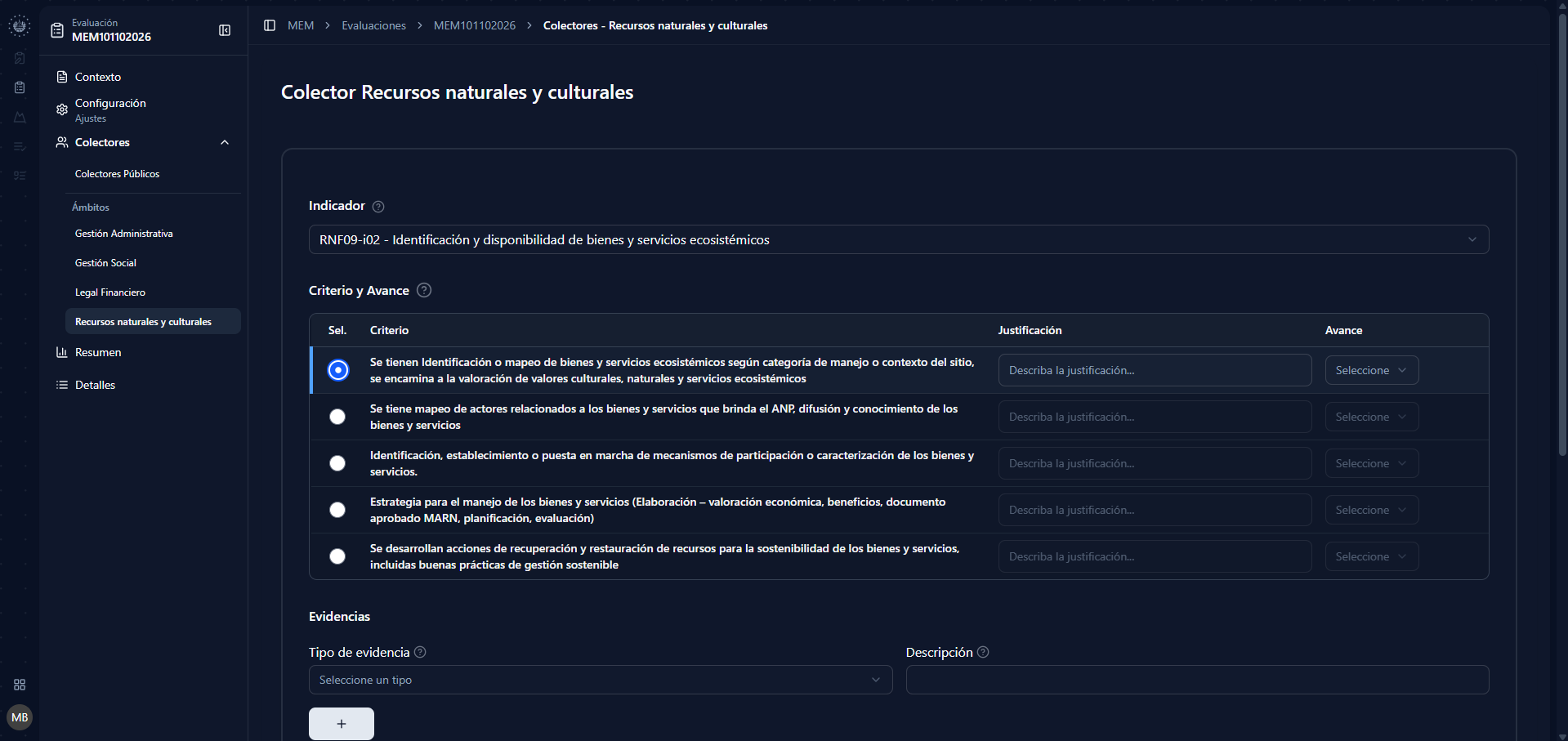Viewport: 1568px width, 741px height.
Task: Open the list-check icon in left rail
Action: tap(20, 146)
